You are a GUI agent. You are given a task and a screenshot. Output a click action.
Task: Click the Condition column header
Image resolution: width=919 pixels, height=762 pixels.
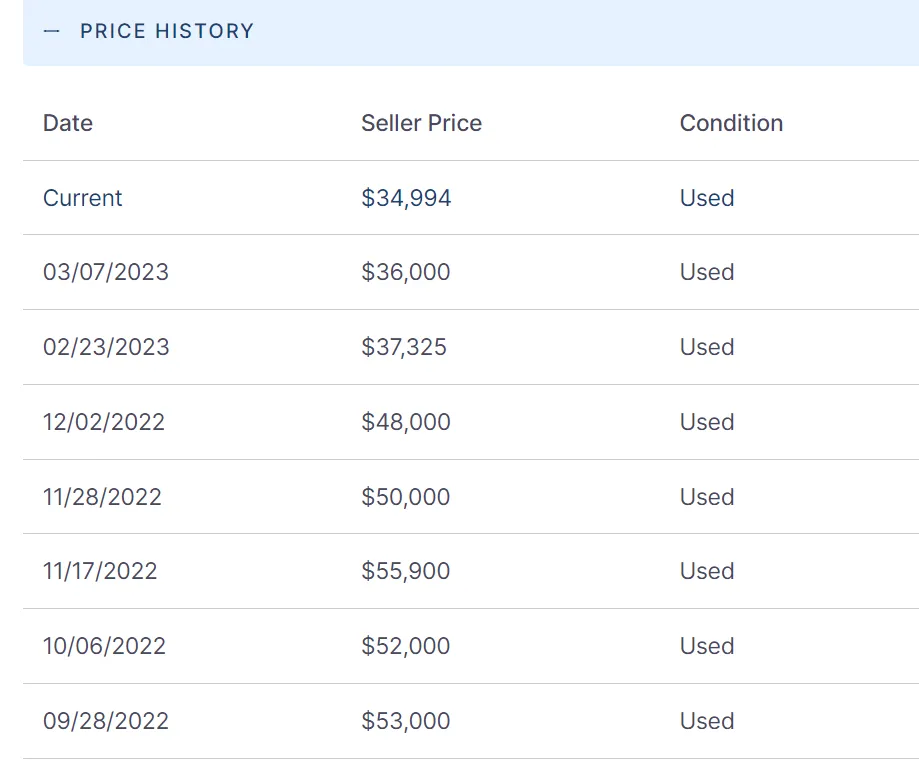(x=731, y=123)
